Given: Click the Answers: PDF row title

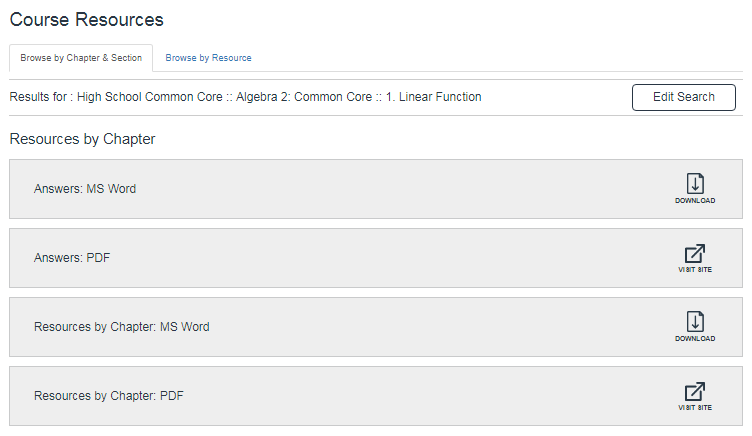Looking at the screenshot, I should 72,257.
